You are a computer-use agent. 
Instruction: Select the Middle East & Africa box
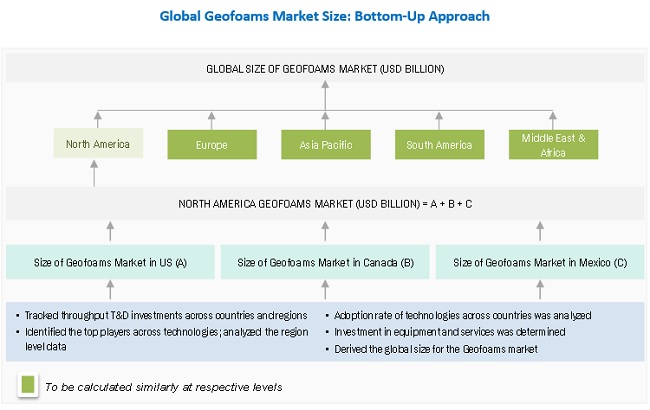click(554, 145)
